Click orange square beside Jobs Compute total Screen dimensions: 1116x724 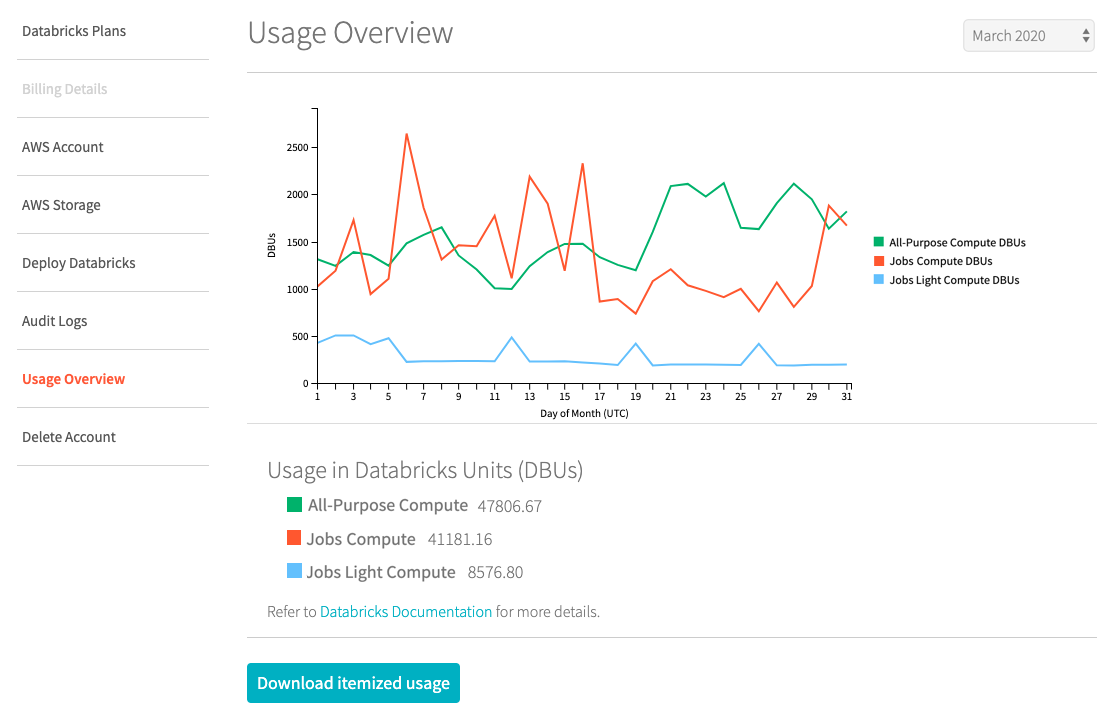point(294,538)
